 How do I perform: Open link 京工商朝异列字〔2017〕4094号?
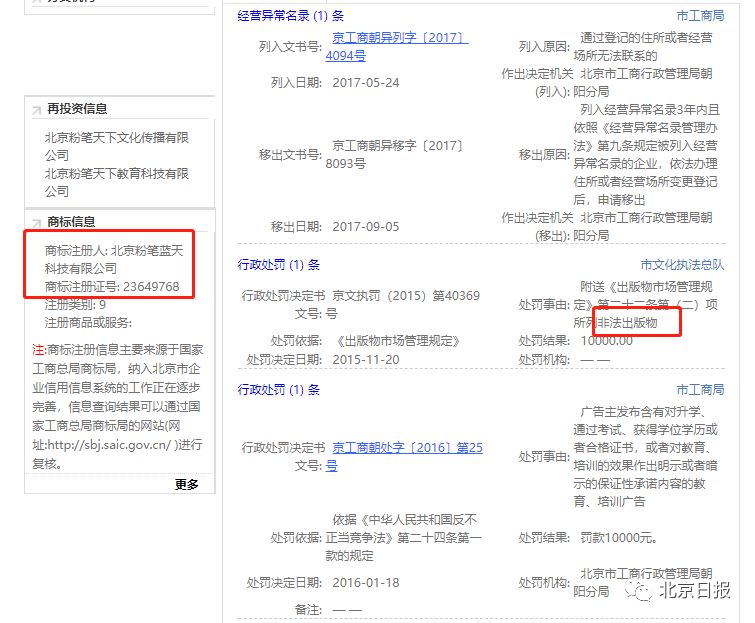tap(397, 47)
